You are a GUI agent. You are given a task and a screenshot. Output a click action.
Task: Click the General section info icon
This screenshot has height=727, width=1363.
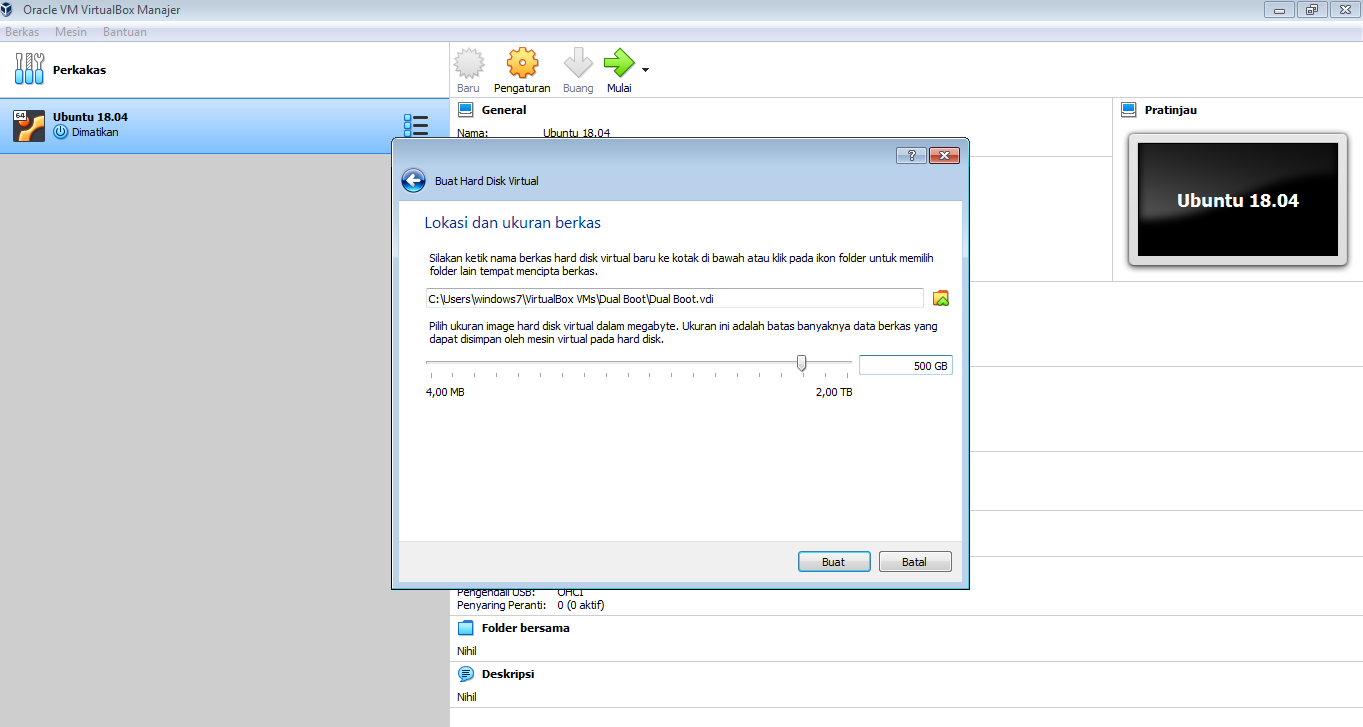point(466,109)
